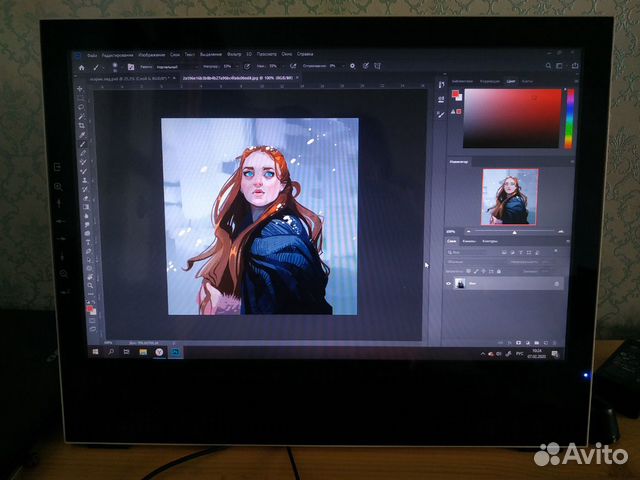The image size is (640, 480).
Task: Click the foreground color swatch in Color panel
Action: pyautogui.click(x=455, y=94)
